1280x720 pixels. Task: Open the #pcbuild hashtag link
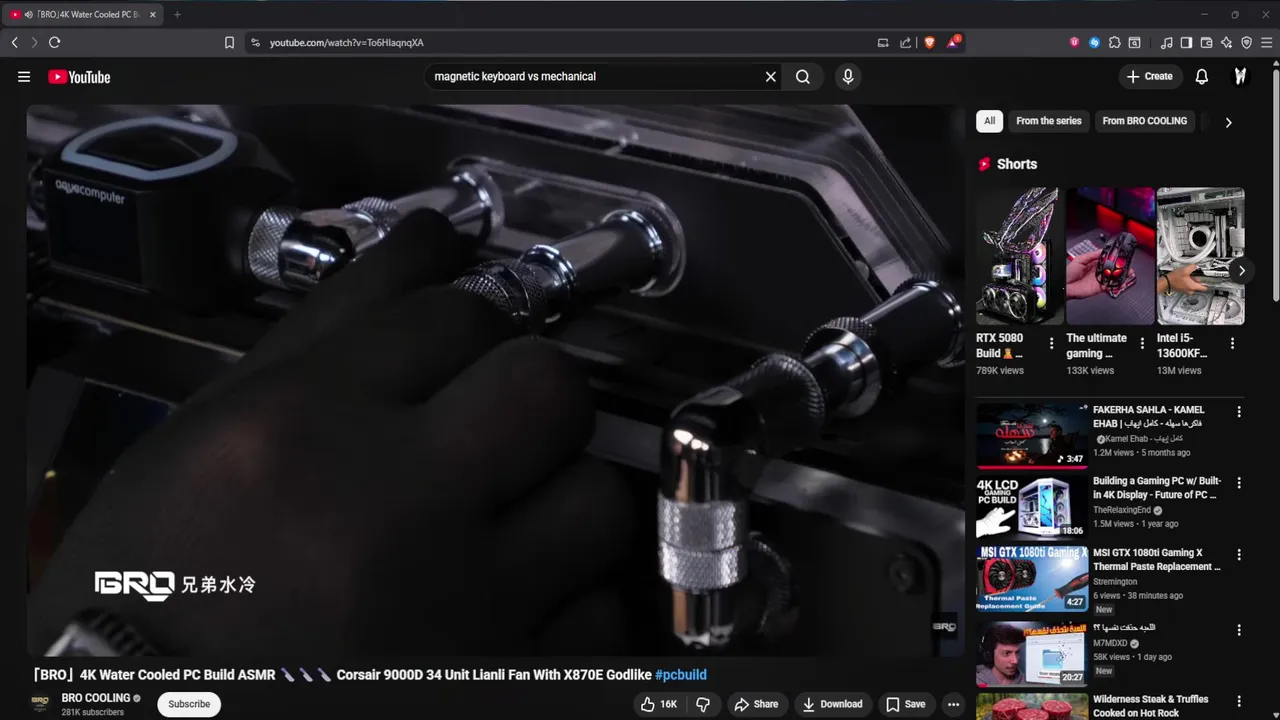click(681, 675)
